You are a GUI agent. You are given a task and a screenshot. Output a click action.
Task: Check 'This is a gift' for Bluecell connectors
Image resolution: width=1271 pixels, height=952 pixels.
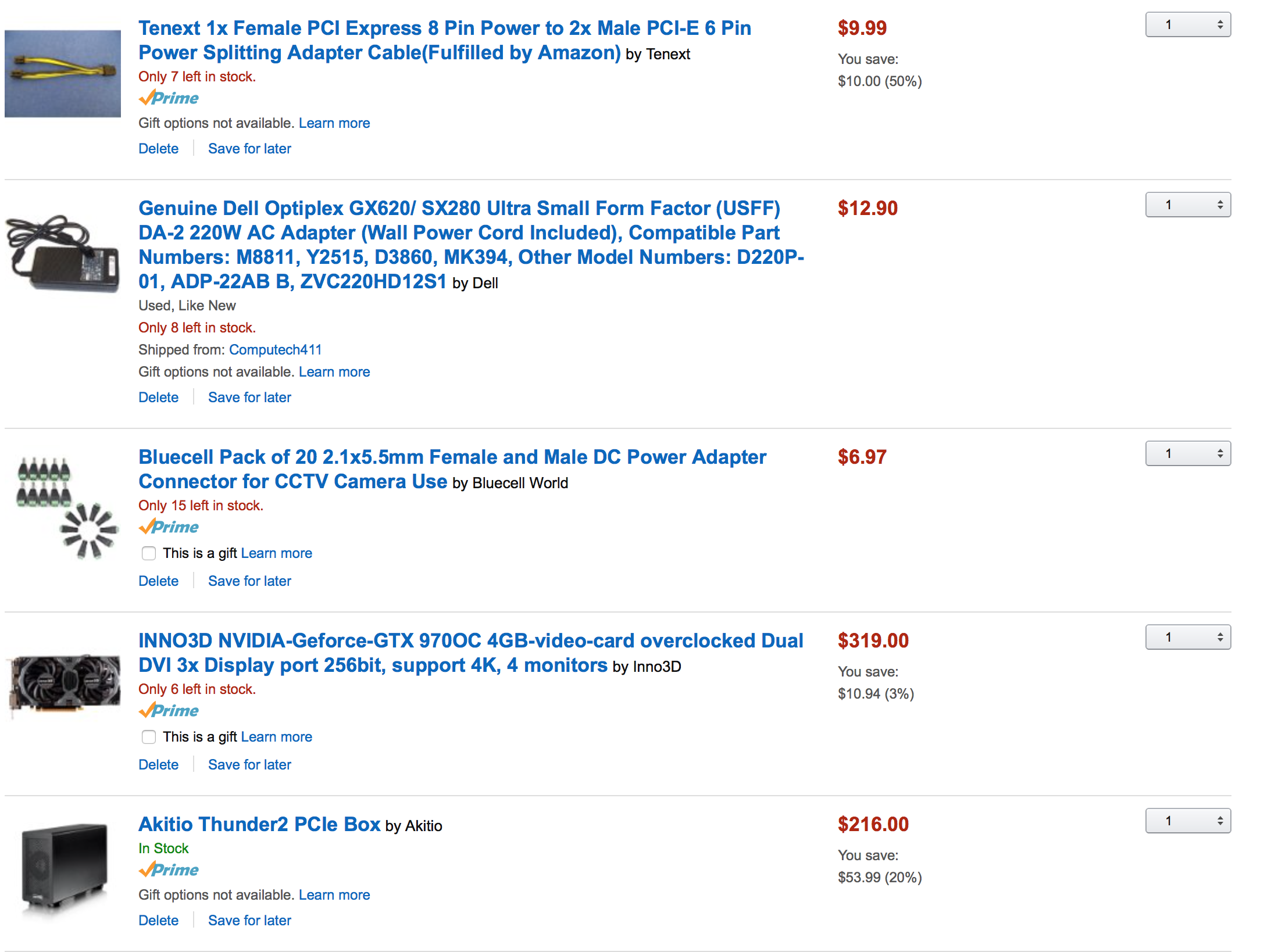click(x=149, y=553)
